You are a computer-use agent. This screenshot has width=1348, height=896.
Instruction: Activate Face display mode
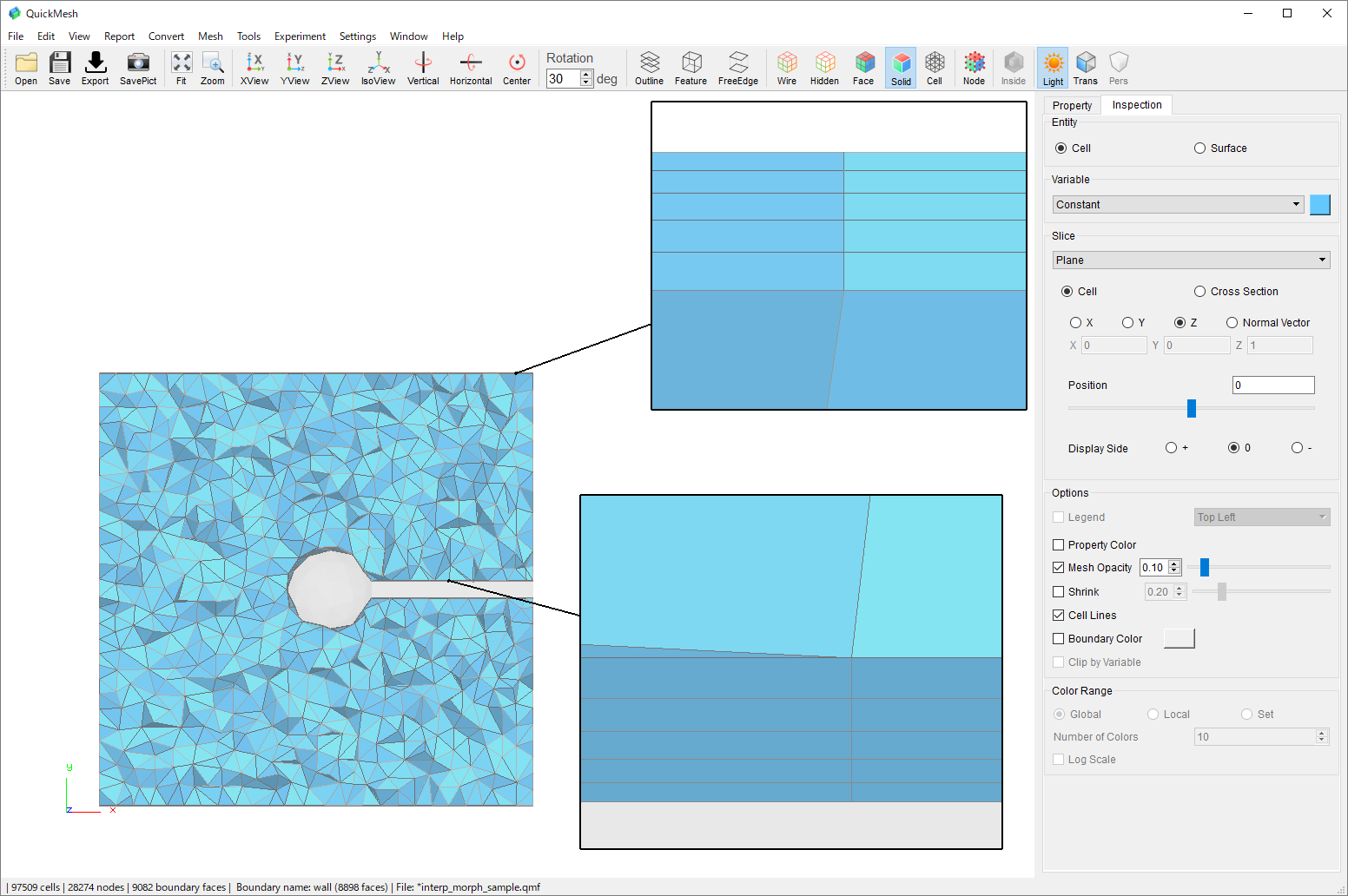click(x=862, y=68)
